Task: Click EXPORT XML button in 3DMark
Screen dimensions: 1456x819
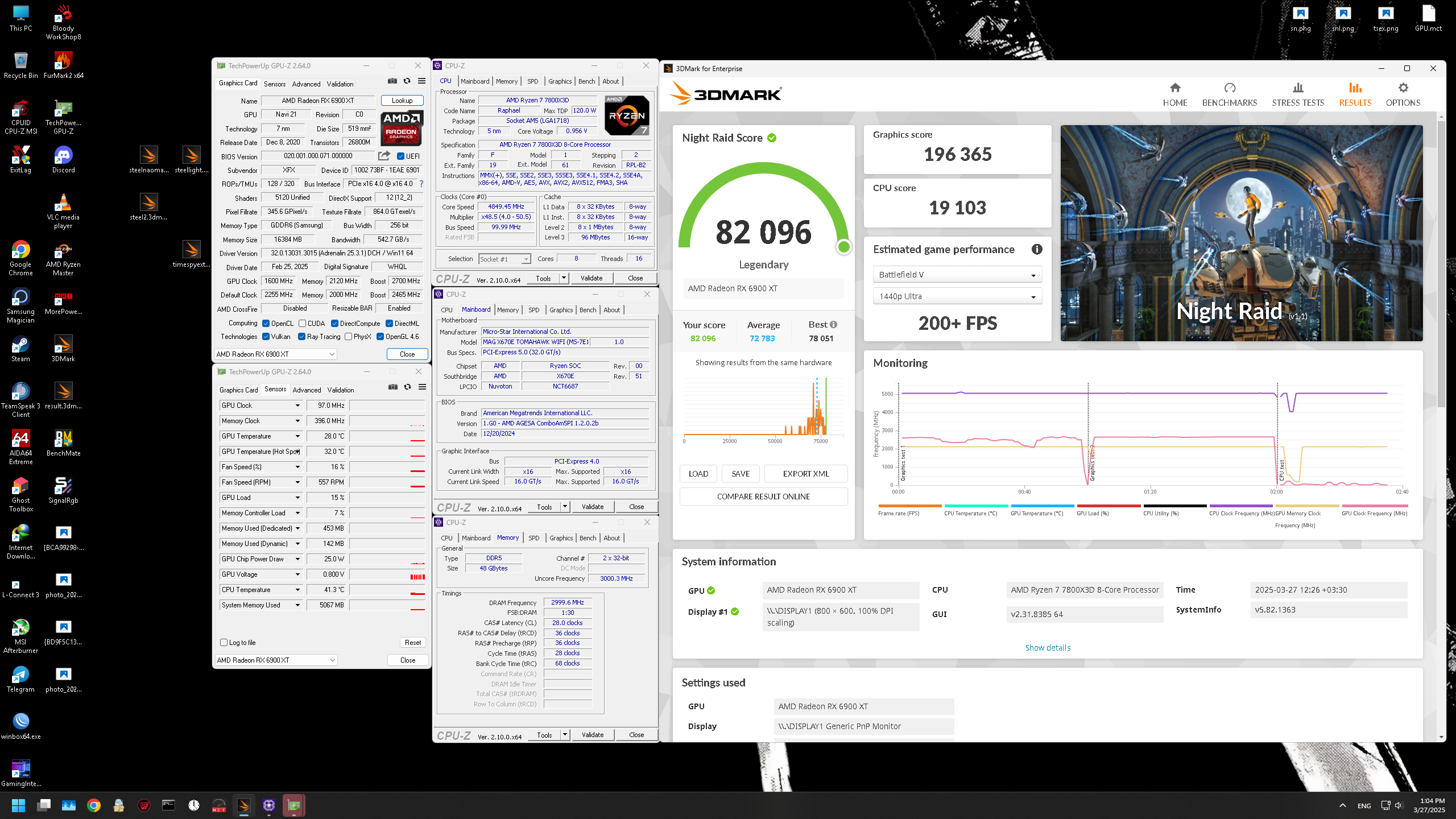Action: coord(806,474)
